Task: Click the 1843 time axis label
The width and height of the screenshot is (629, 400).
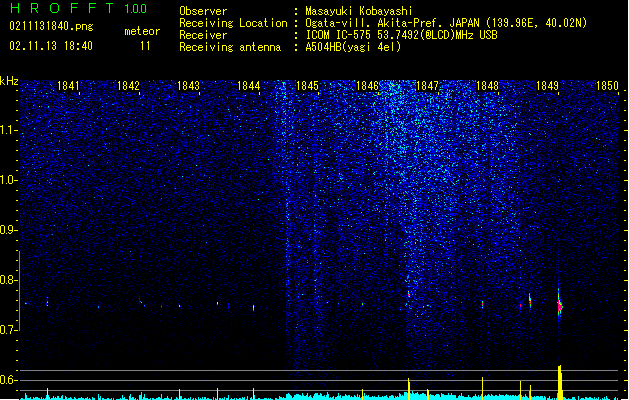Action: click(188, 86)
